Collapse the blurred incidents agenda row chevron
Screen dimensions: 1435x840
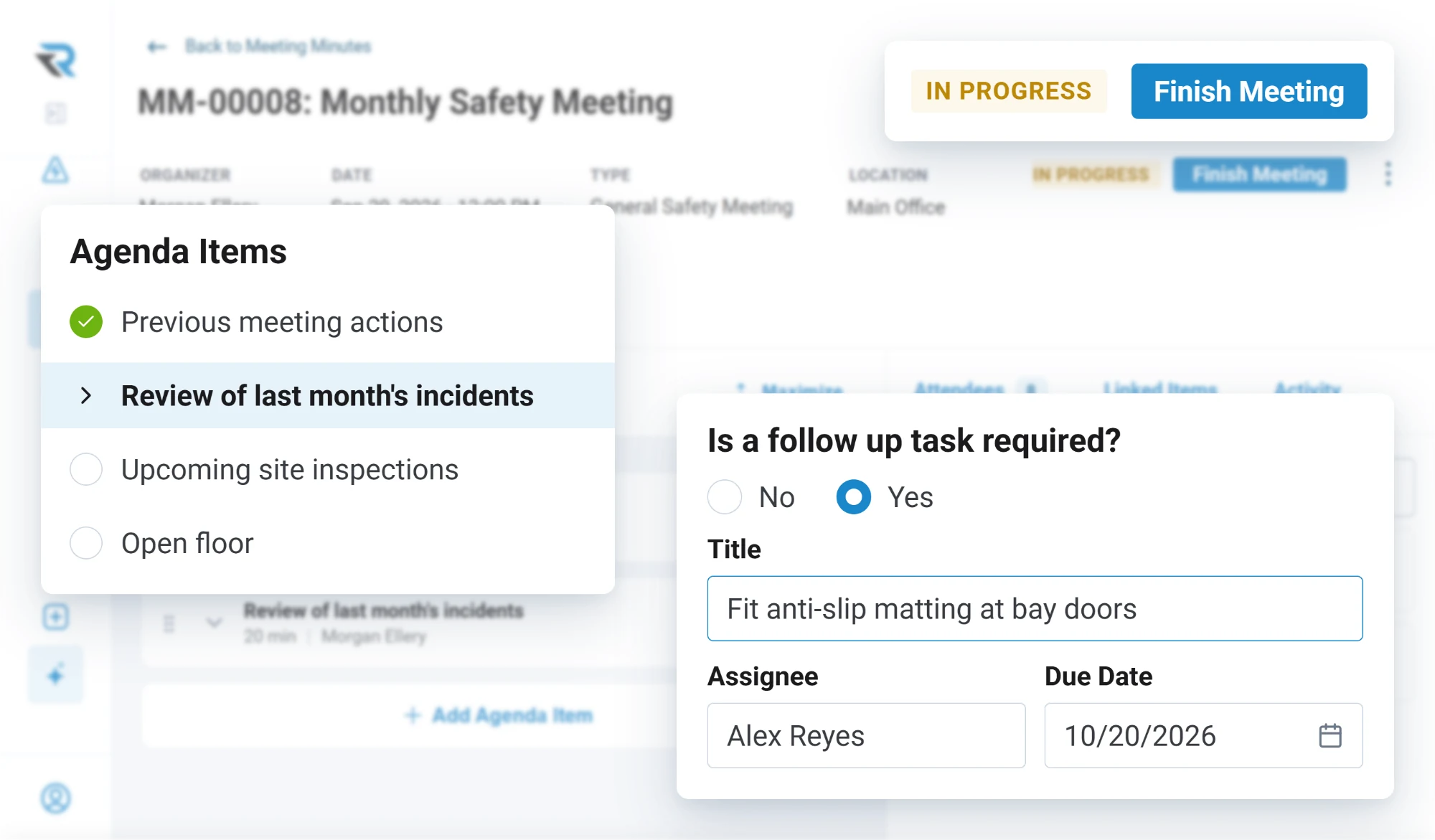[214, 623]
